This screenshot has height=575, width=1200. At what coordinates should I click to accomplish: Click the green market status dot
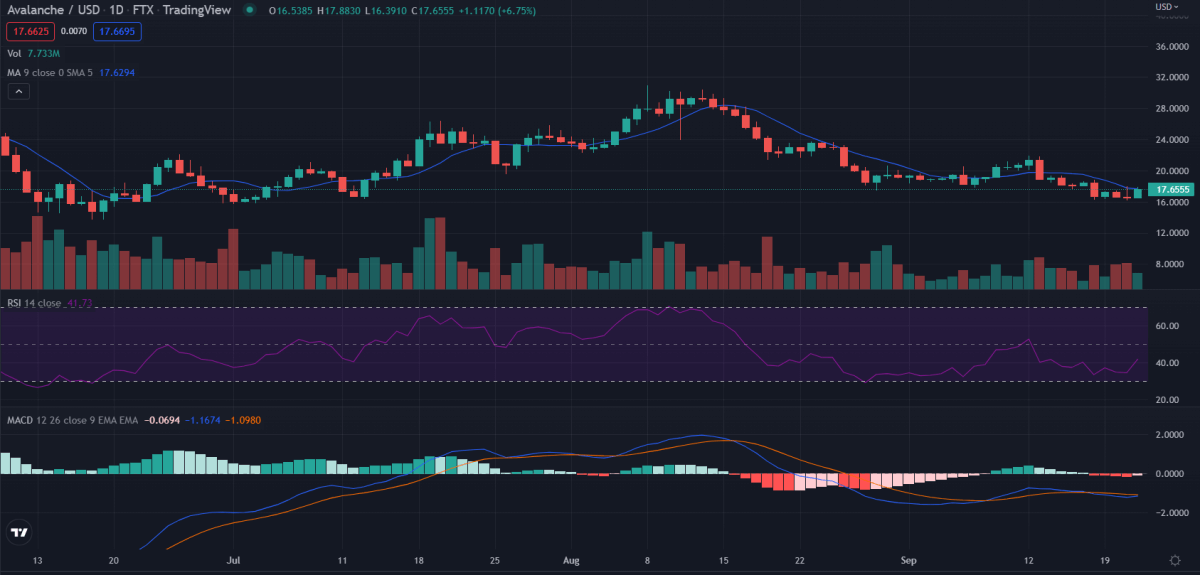click(x=249, y=11)
